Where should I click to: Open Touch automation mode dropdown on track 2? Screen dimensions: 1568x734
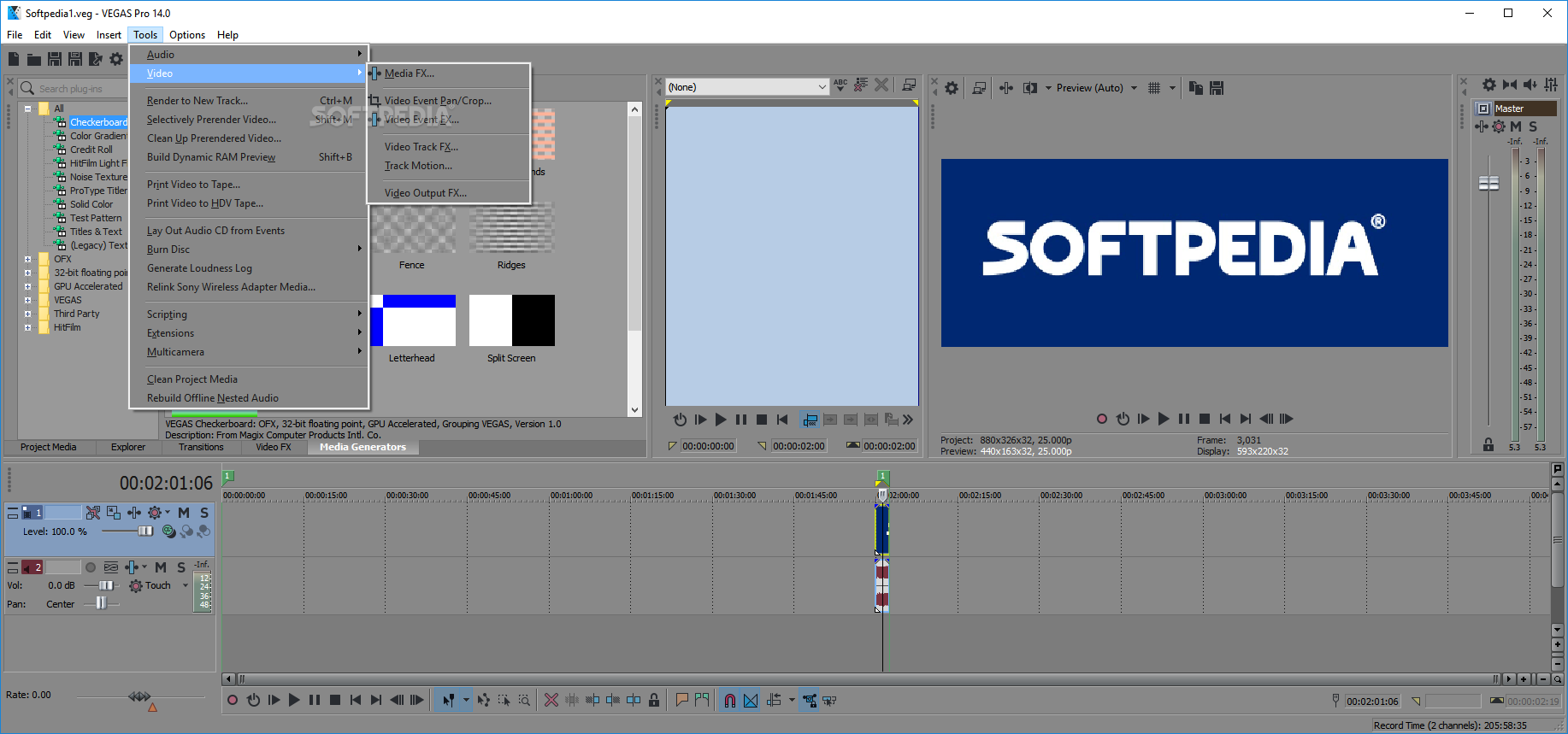(186, 585)
